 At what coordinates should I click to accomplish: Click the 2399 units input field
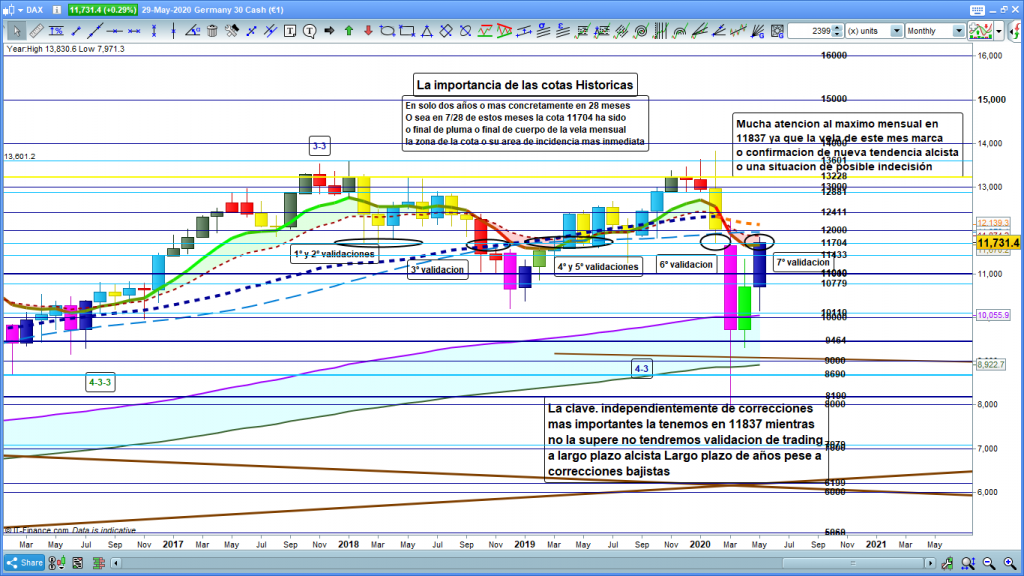coord(810,31)
